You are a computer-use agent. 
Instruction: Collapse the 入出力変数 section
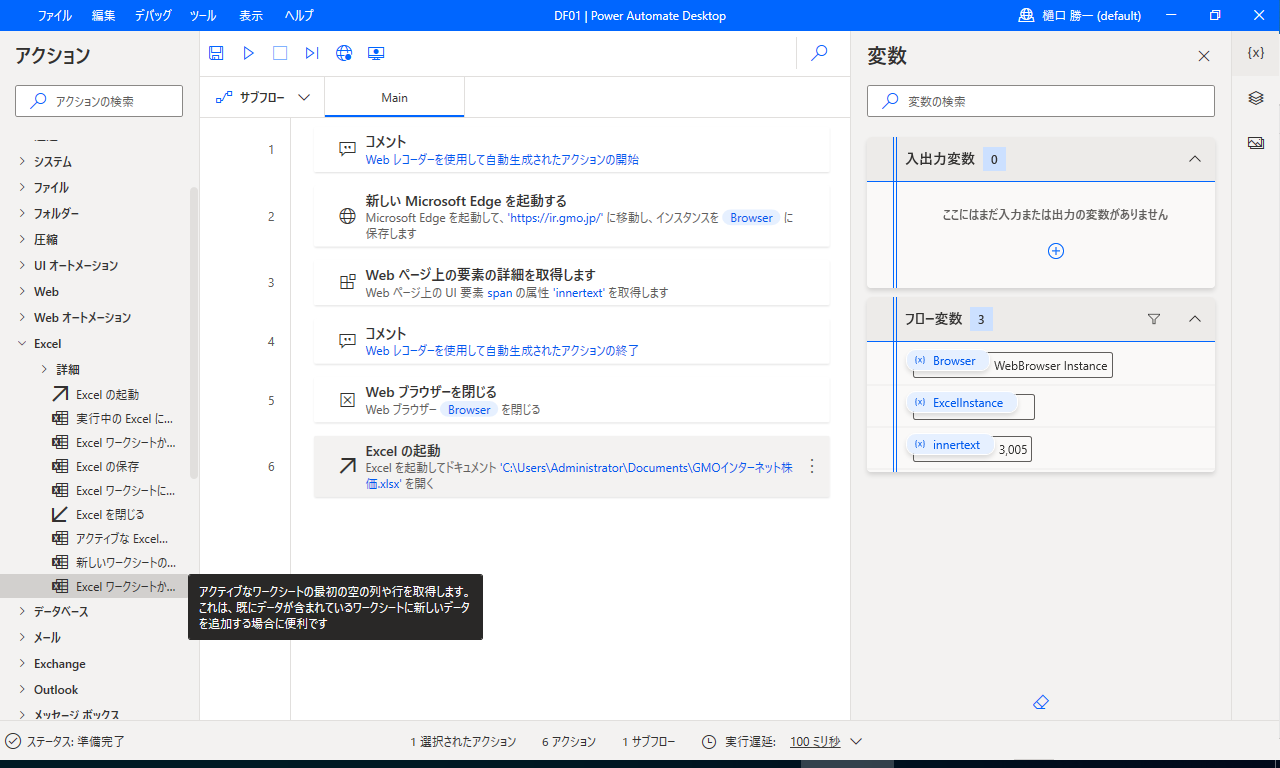[1194, 159]
